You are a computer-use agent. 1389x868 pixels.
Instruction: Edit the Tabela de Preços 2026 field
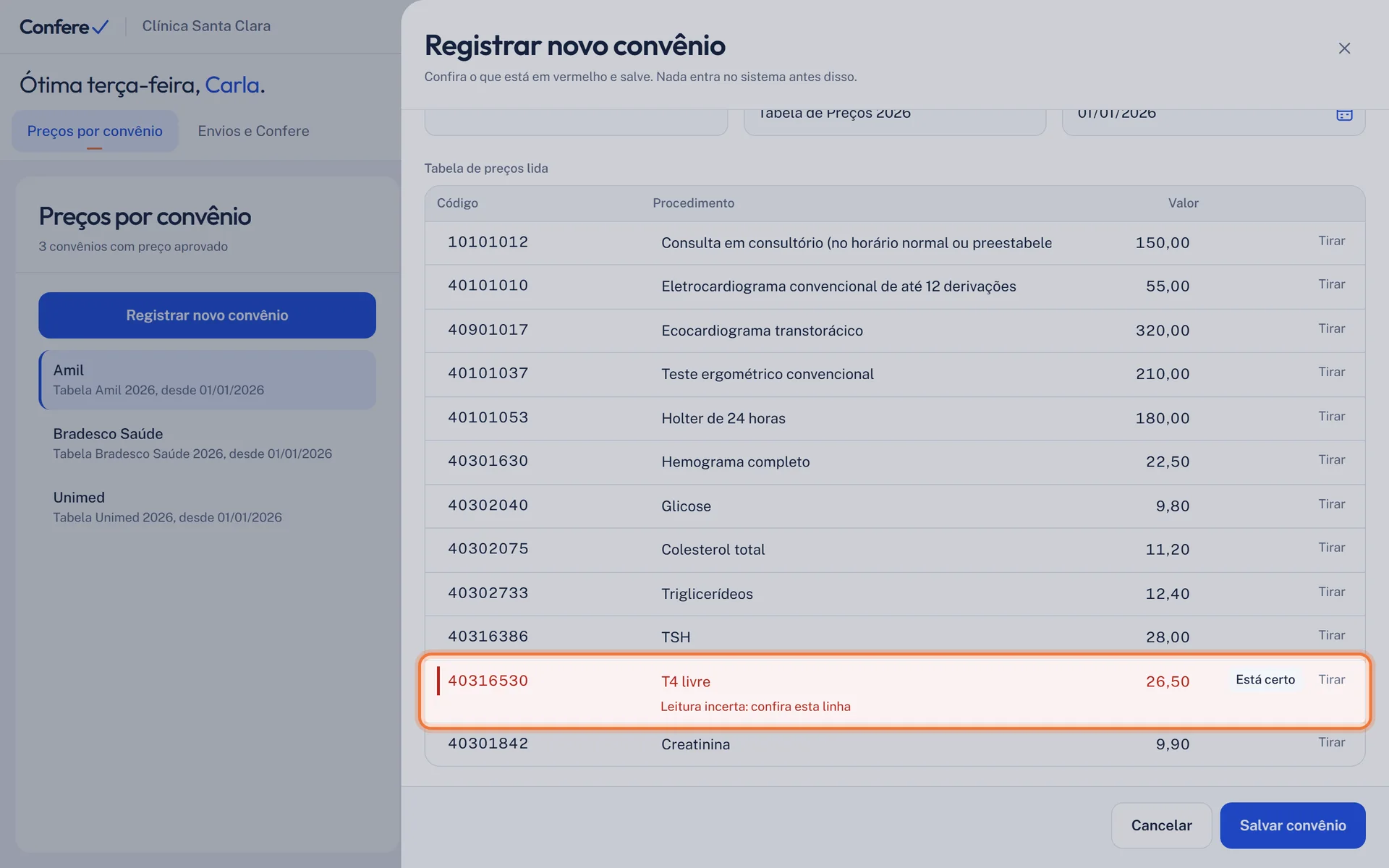tap(895, 120)
